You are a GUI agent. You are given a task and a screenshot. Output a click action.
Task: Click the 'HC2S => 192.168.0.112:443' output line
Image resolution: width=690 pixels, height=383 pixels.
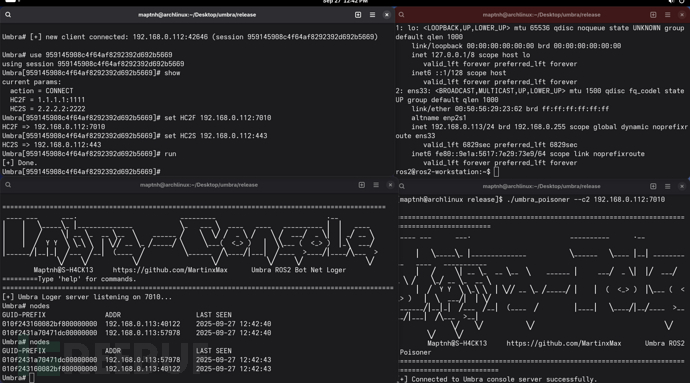(x=51, y=145)
